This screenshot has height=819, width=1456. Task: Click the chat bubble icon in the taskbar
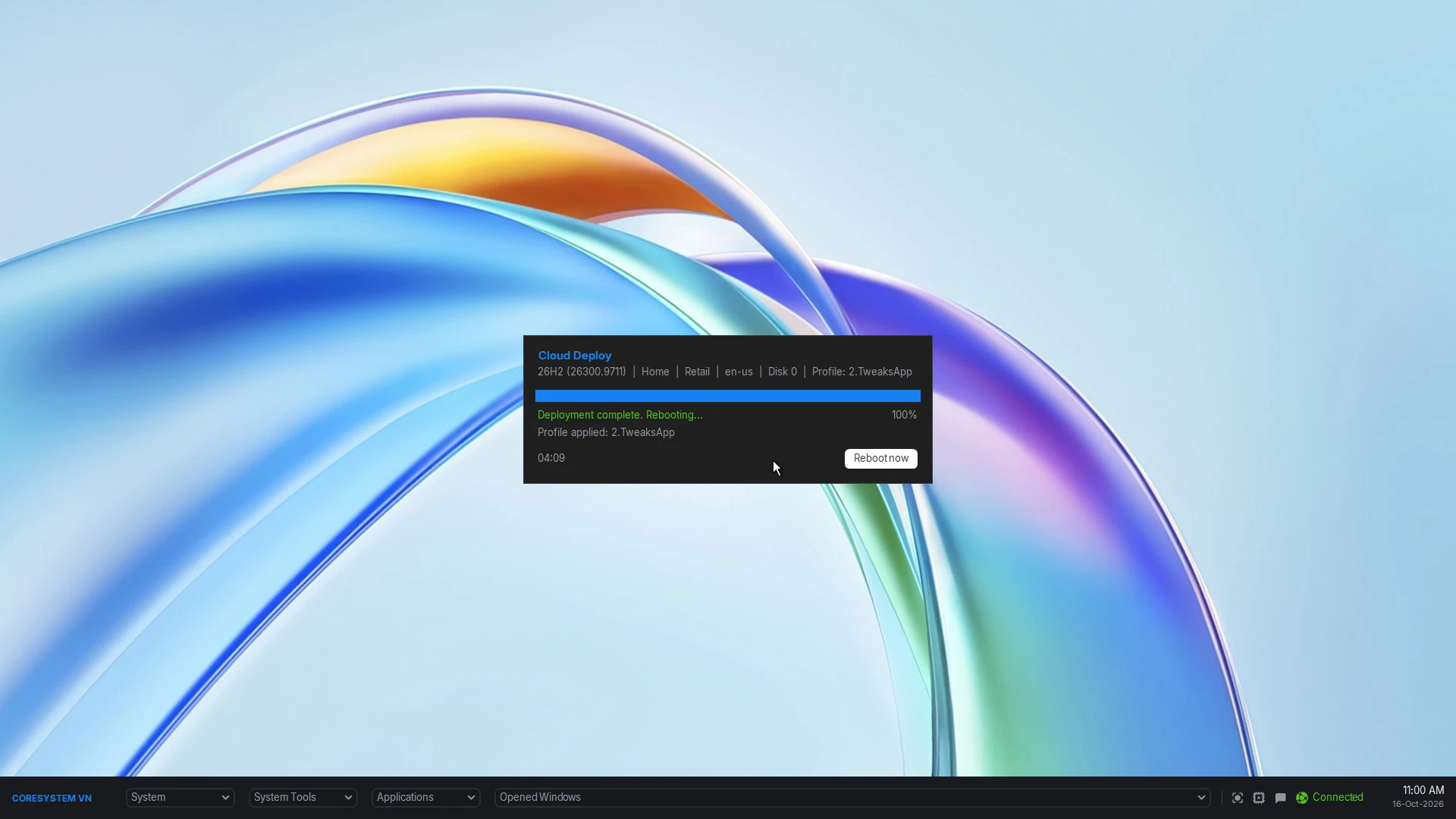[1280, 798]
